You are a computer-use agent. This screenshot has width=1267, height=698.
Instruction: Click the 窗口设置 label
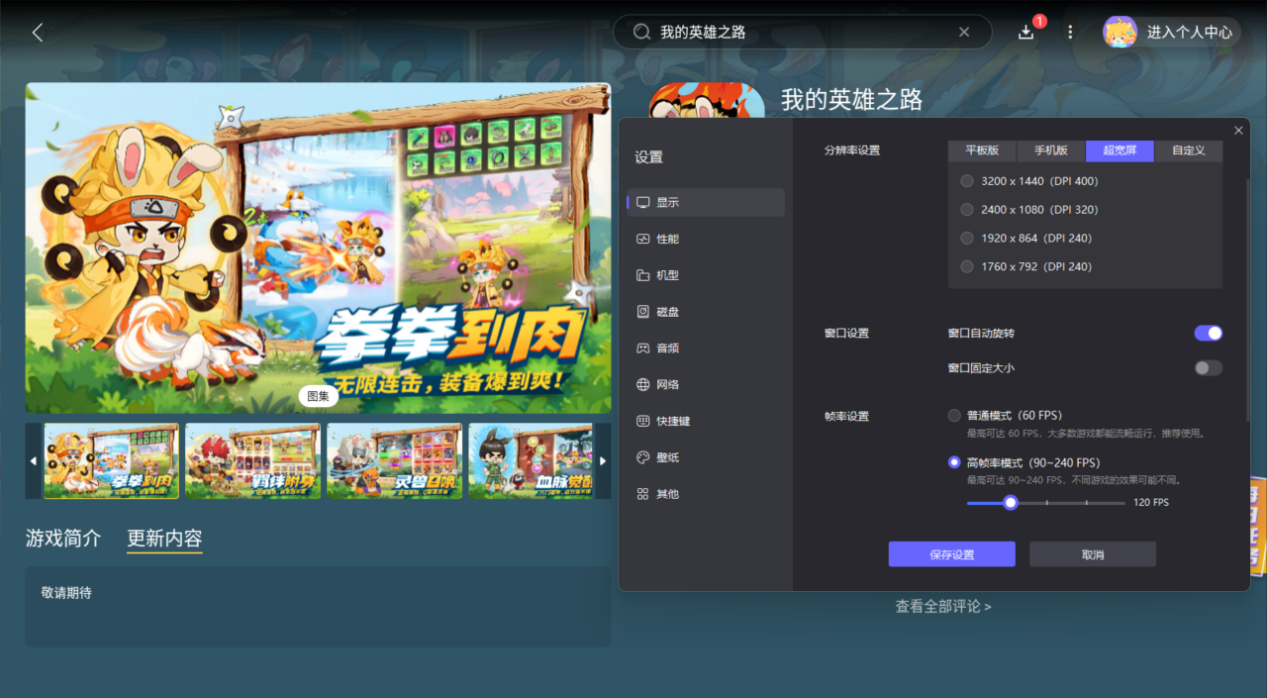click(846, 333)
